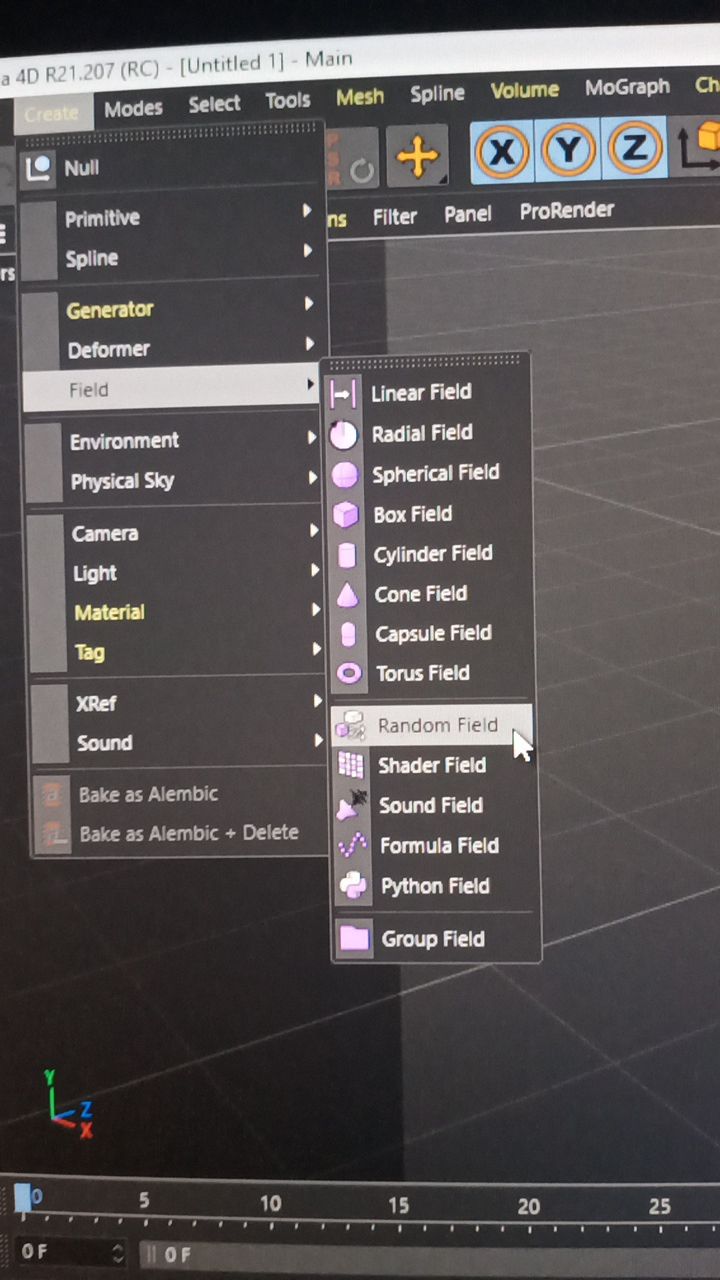Click the Null object icon
The image size is (720, 1280).
click(39, 167)
